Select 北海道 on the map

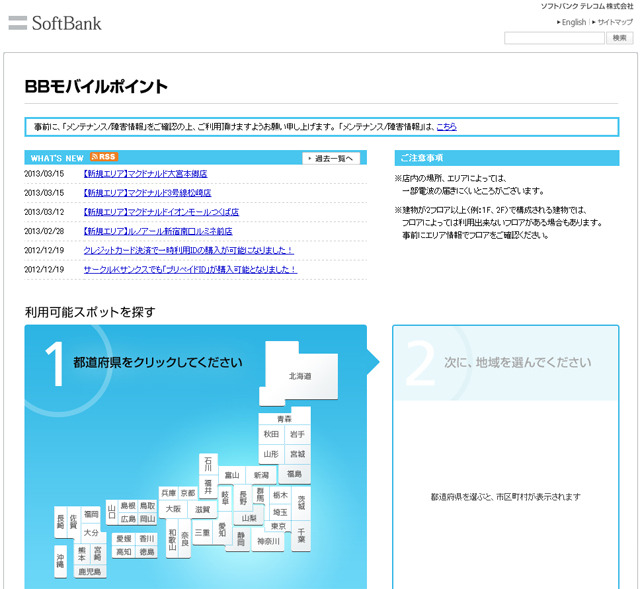point(300,376)
